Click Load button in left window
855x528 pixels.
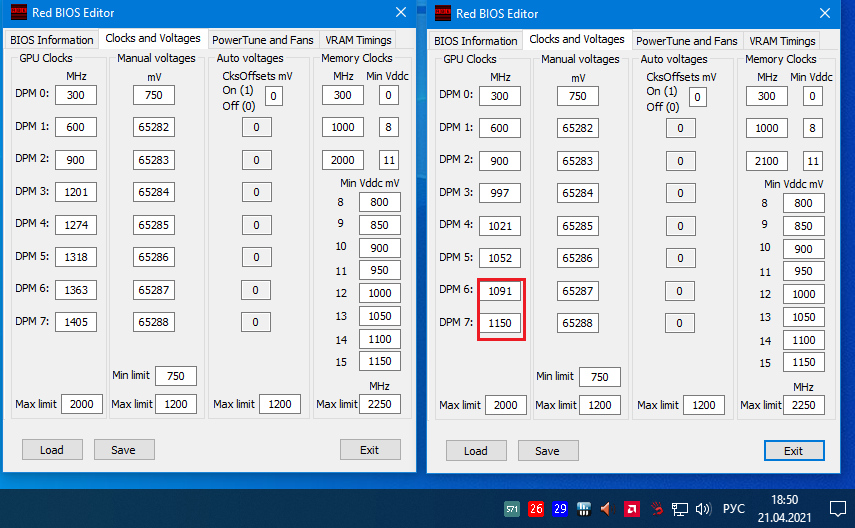[52, 450]
